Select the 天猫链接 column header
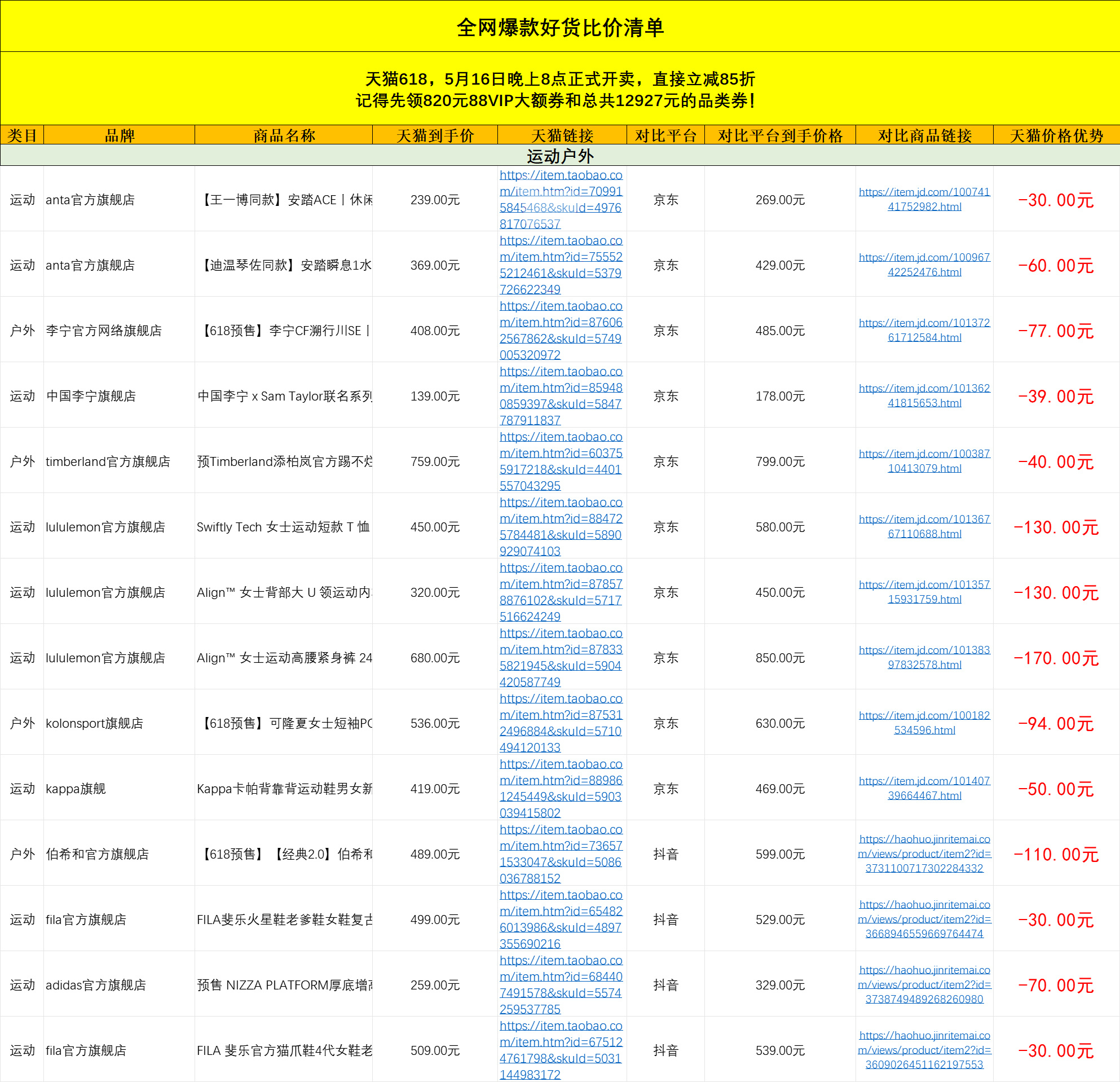Viewport: 1120px width, 1082px height. 562,135
